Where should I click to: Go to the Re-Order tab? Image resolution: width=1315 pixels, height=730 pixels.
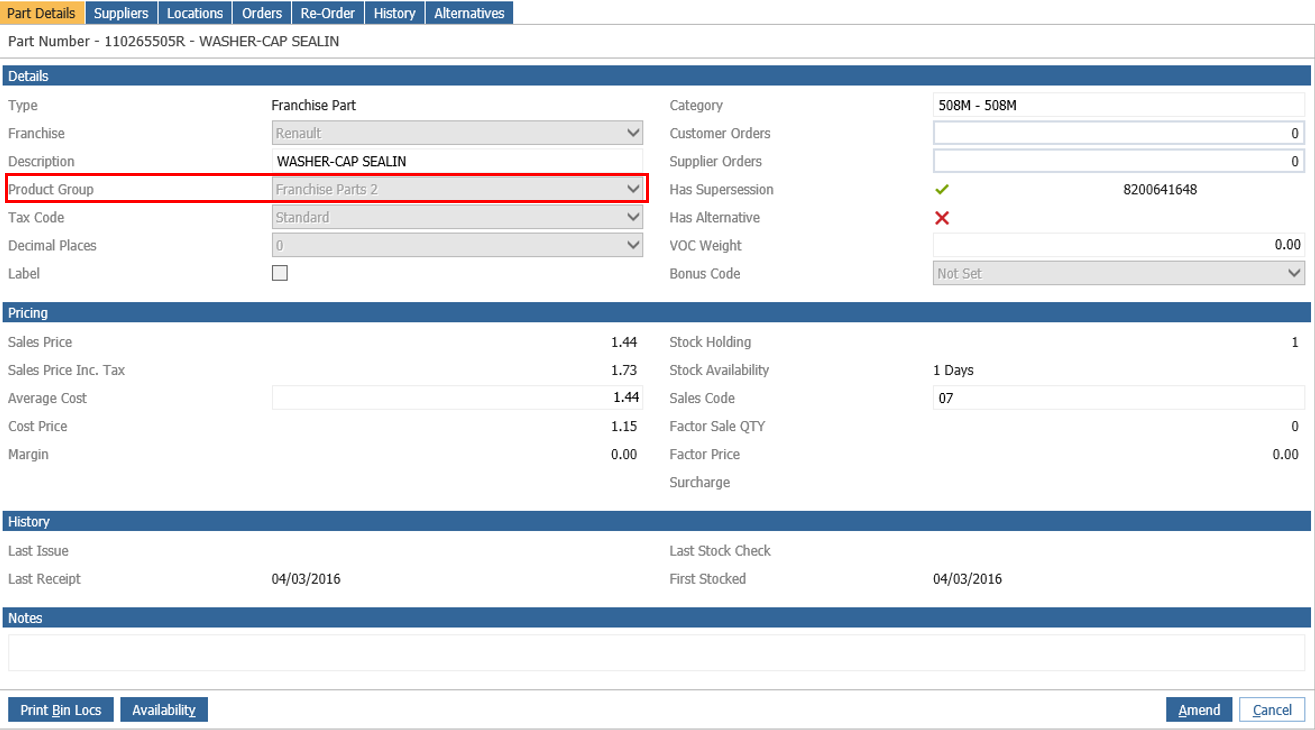click(328, 13)
